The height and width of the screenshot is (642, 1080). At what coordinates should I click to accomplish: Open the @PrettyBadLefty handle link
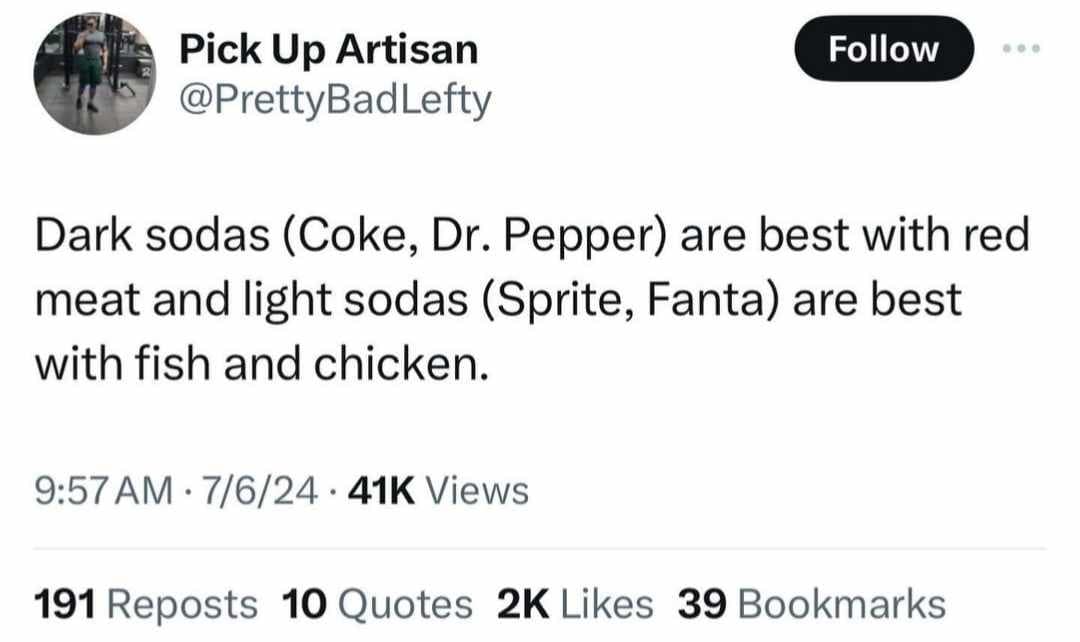[x=333, y=99]
